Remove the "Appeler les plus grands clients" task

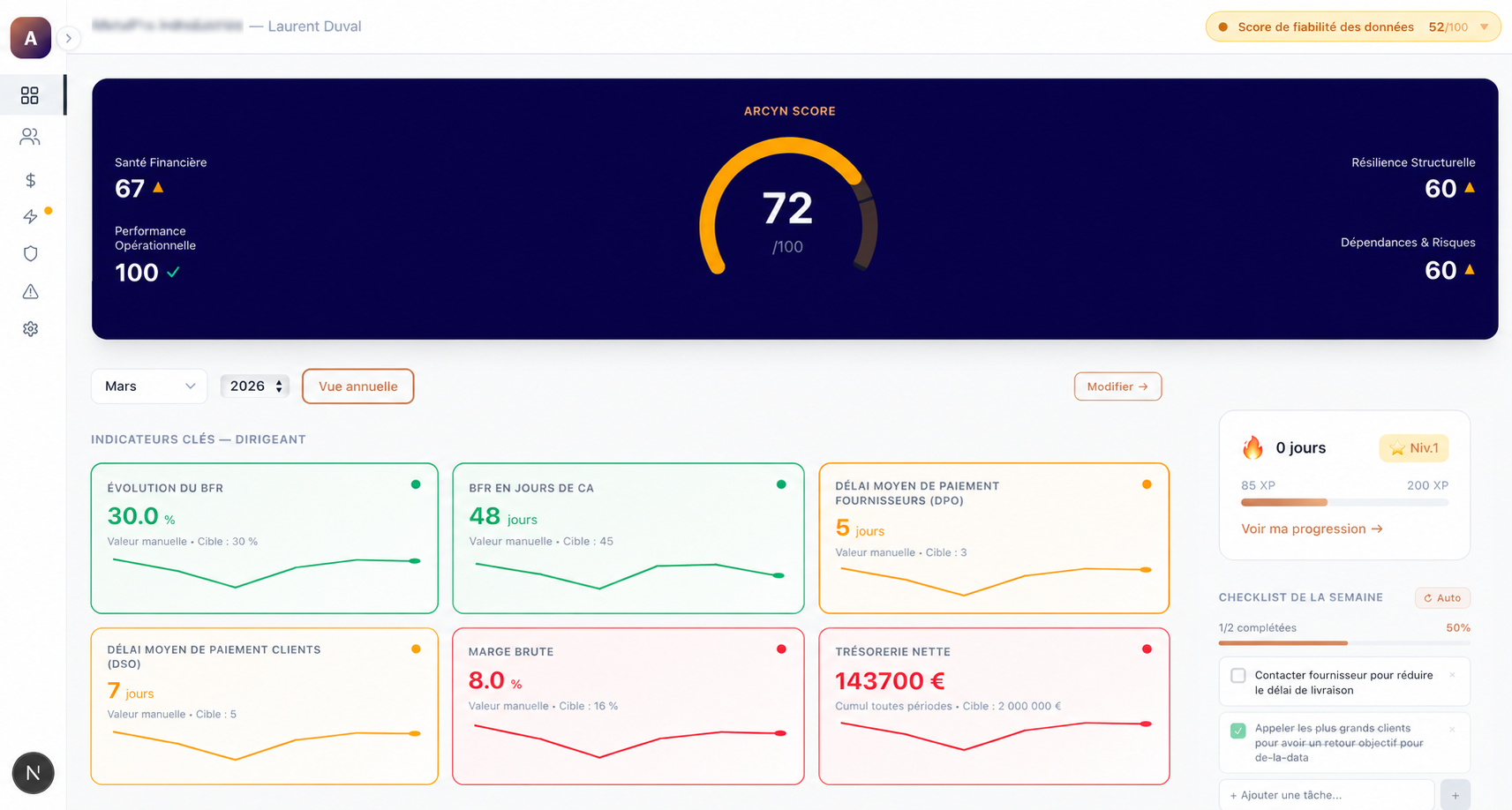coord(1452,730)
